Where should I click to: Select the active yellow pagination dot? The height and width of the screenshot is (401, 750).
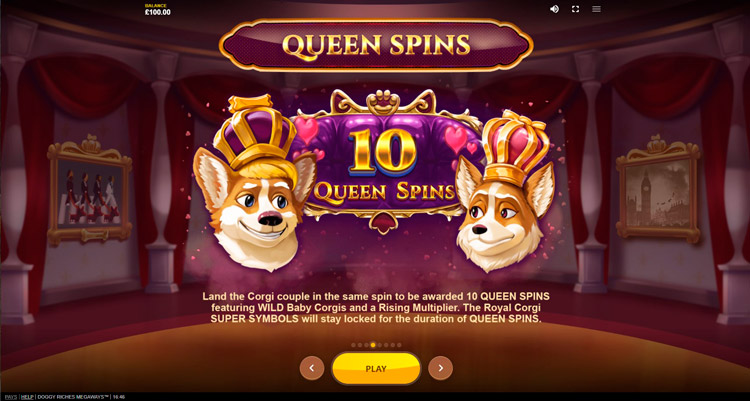pos(373,345)
